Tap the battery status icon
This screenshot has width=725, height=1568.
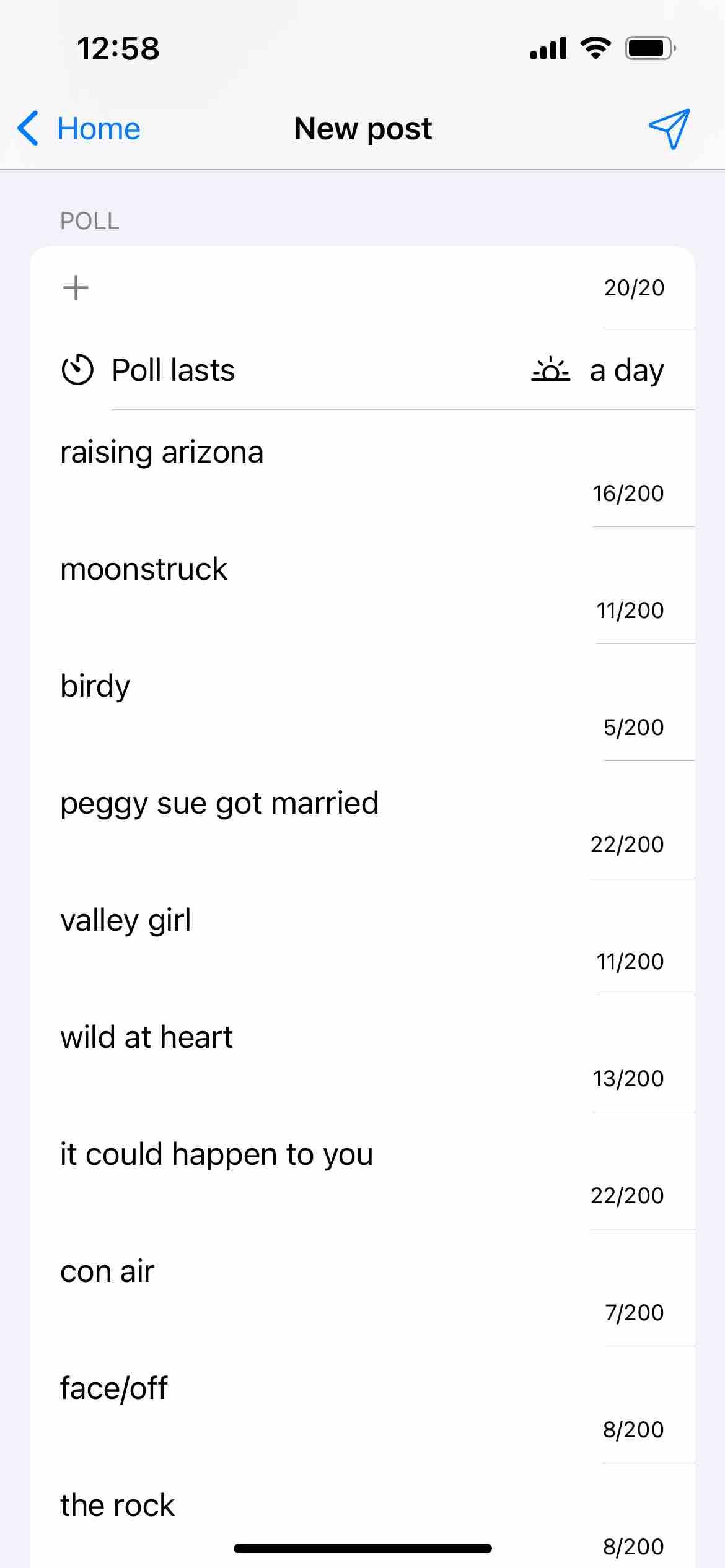click(x=650, y=48)
